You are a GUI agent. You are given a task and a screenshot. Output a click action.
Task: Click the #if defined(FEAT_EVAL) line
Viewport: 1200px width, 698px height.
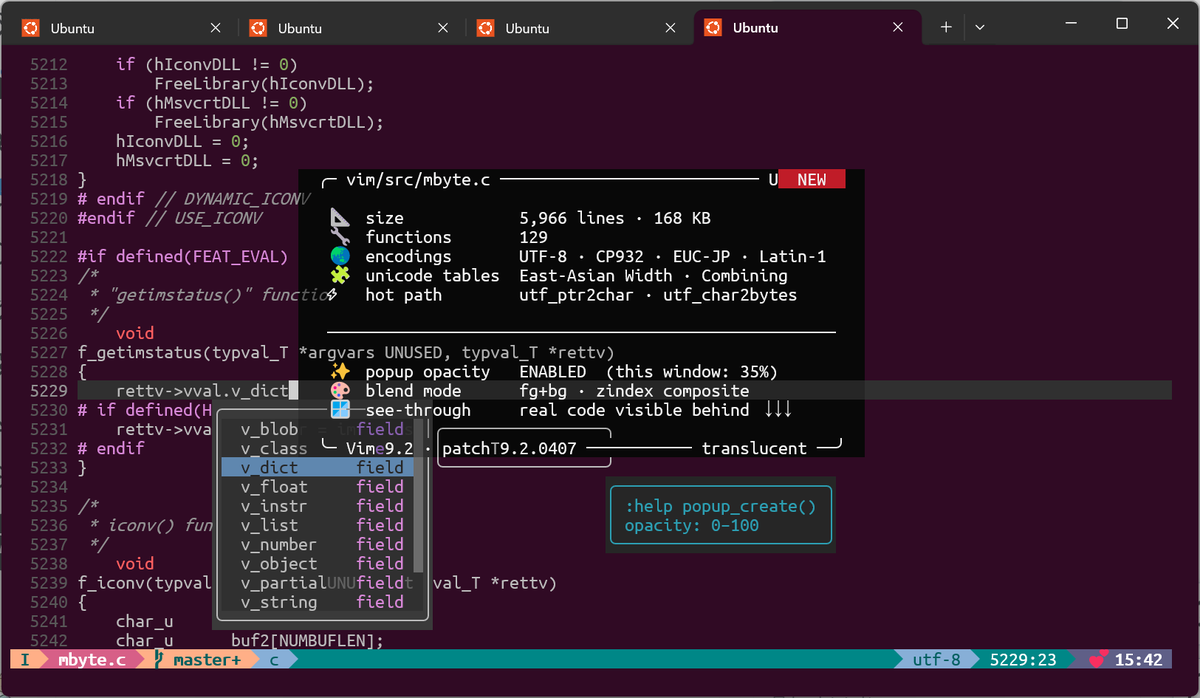click(182, 256)
